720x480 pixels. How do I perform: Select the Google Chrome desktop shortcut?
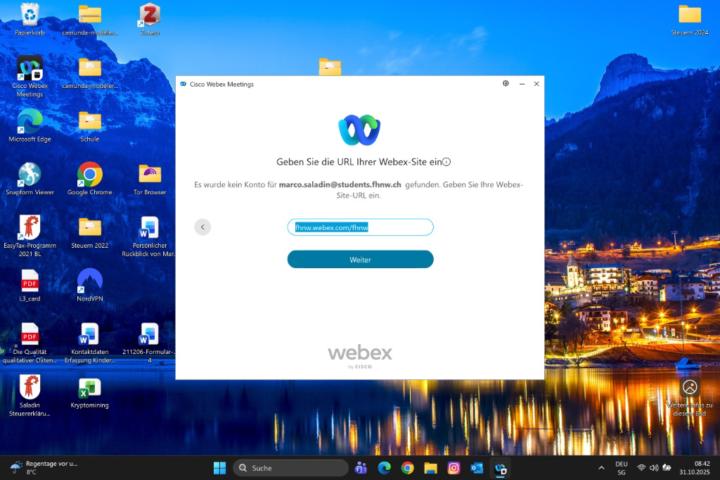[90, 179]
